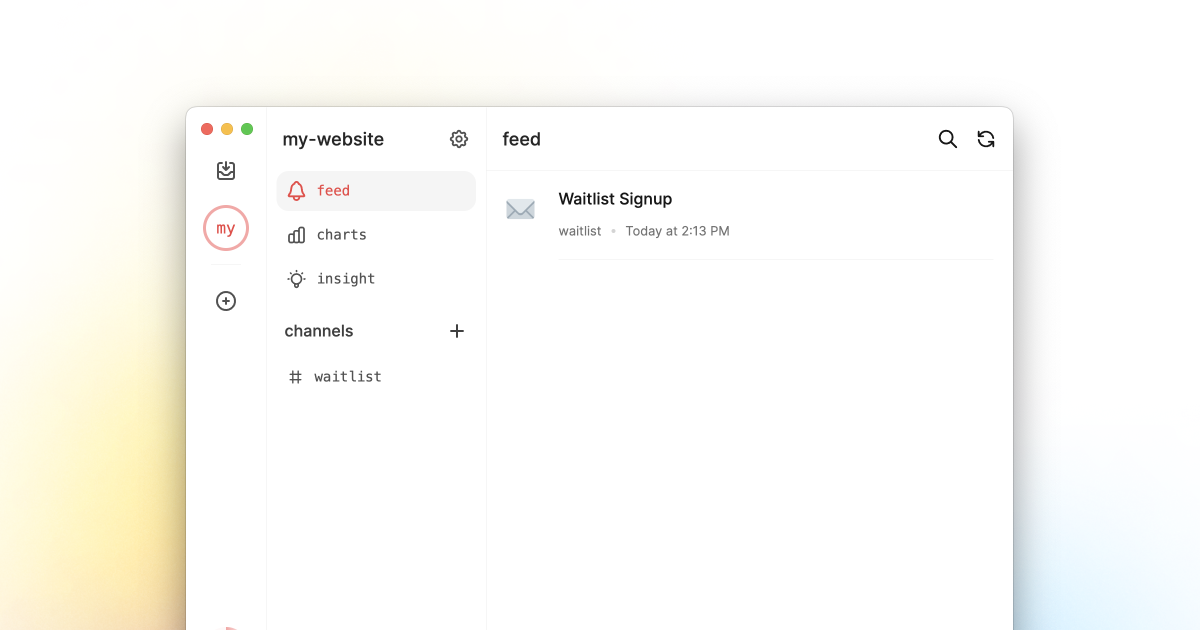Image resolution: width=1200 pixels, height=630 pixels.
Task: Close the window with red button
Action: (x=207, y=129)
